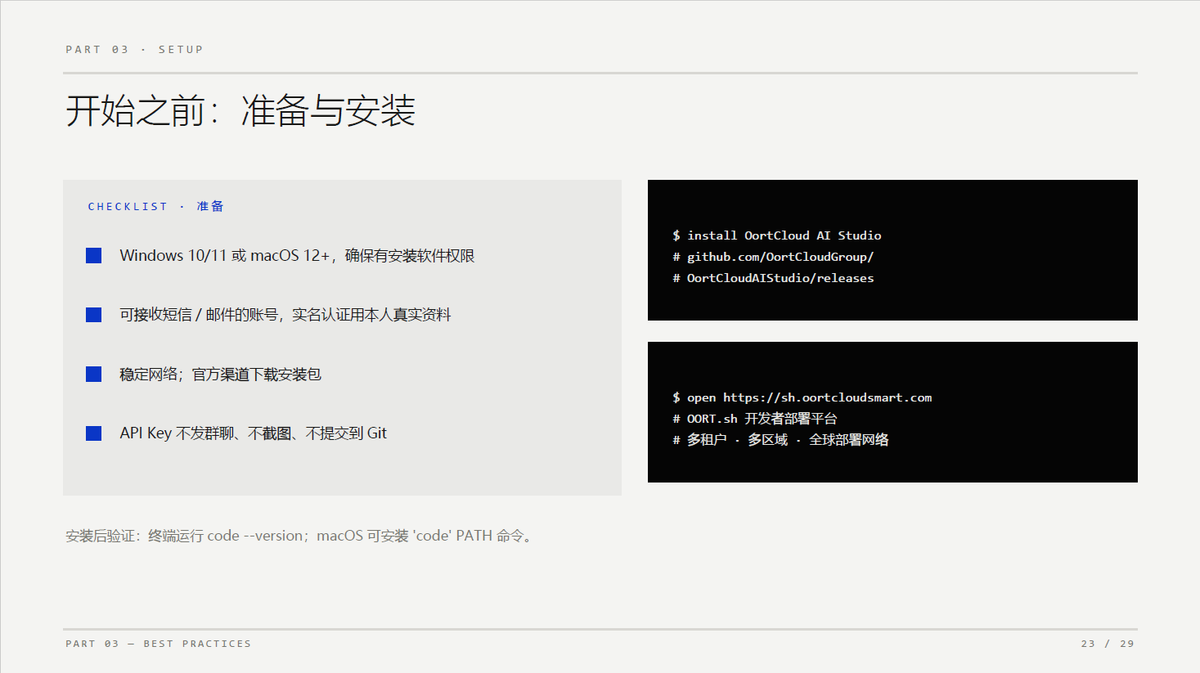
Task: Click the 'OortCloudAIStudio/releases' line
Action: (x=773, y=278)
